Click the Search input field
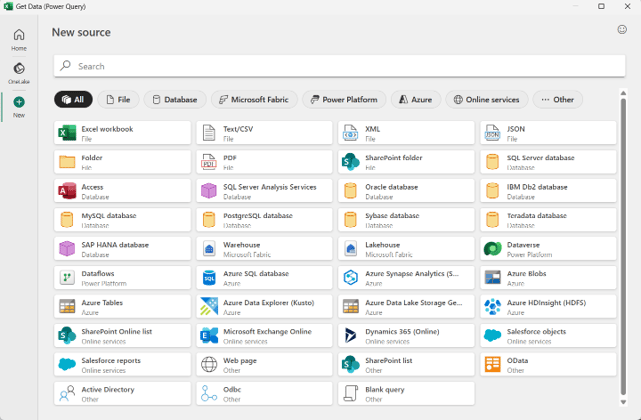This screenshot has height=420, width=641. pyautogui.click(x=339, y=66)
